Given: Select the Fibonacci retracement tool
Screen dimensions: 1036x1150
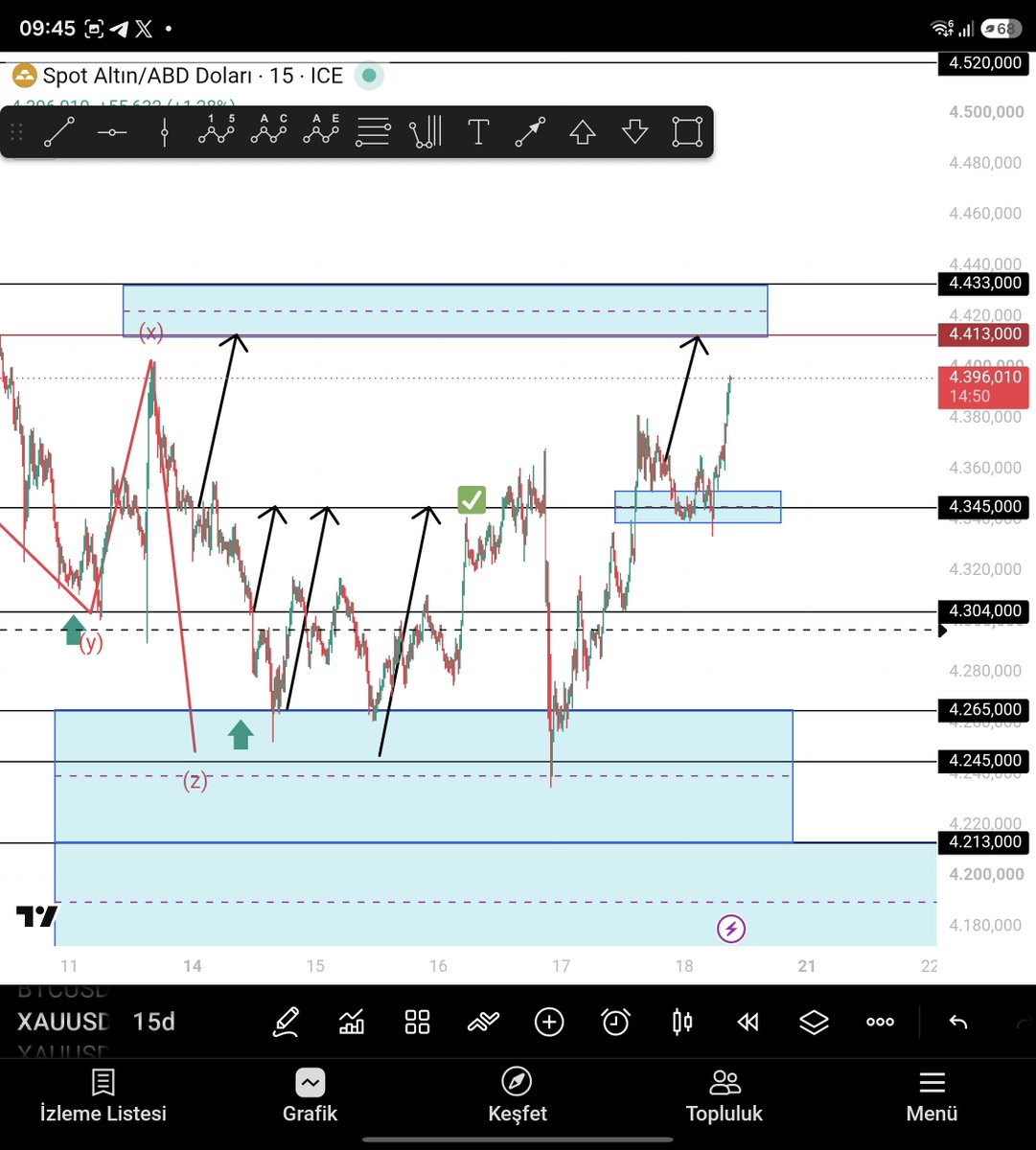Looking at the screenshot, I should coord(373,131).
